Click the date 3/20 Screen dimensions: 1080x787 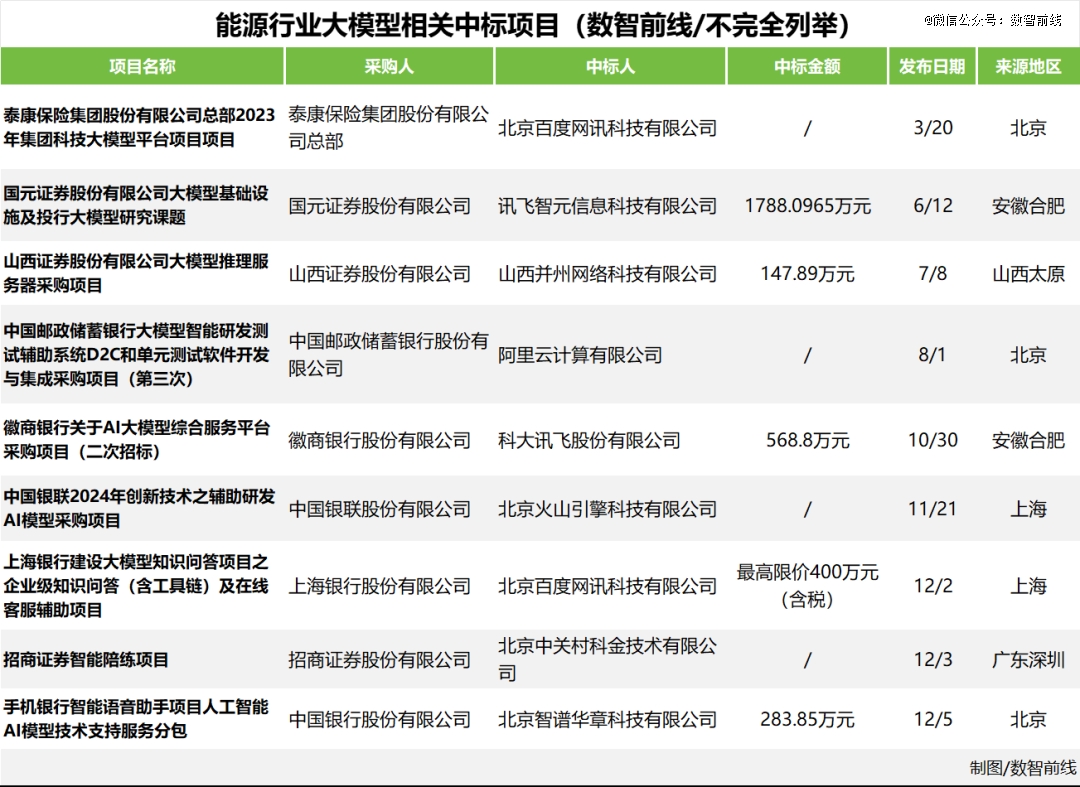933,128
